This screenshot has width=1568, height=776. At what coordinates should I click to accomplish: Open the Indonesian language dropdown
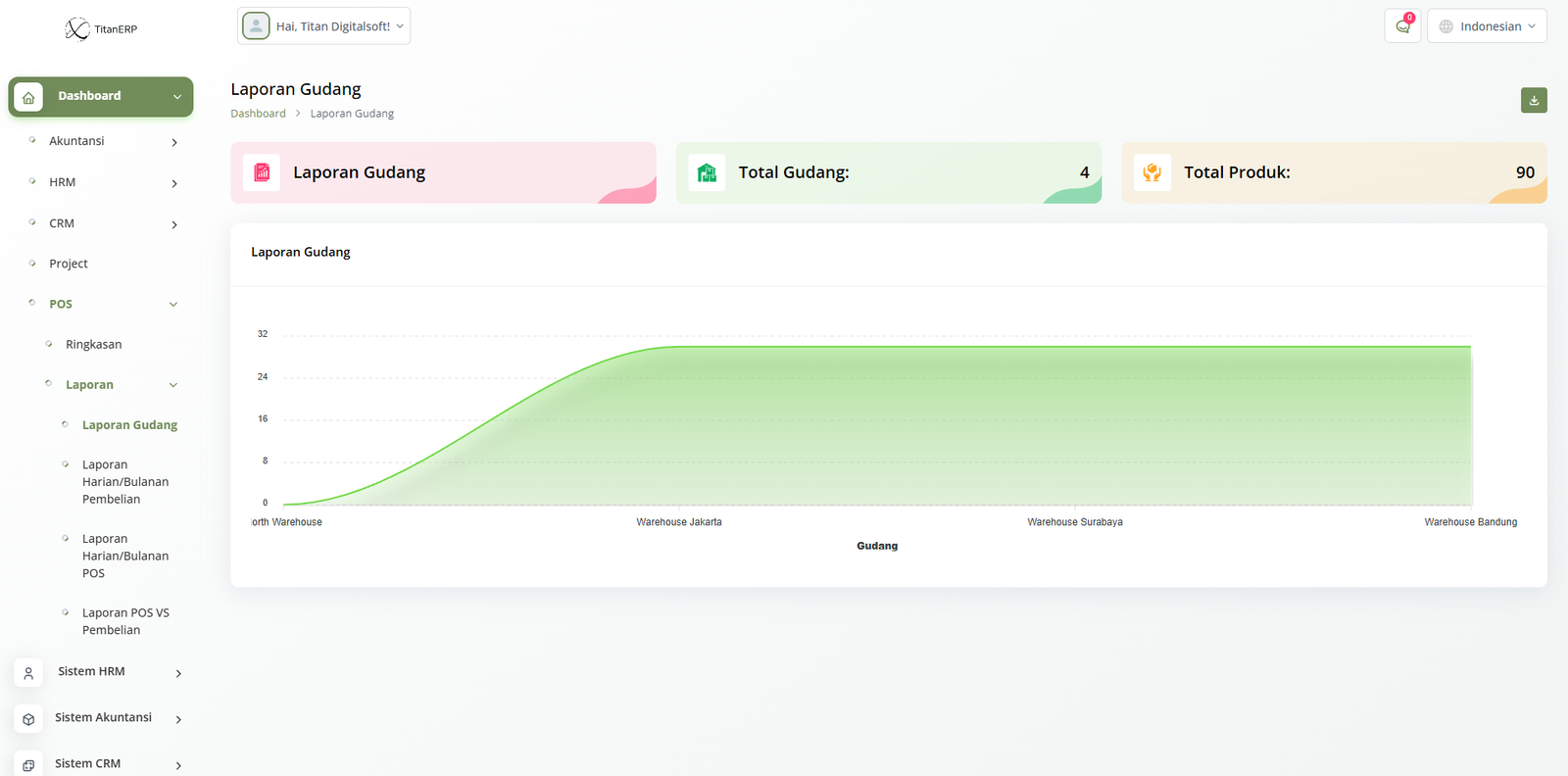coord(1487,26)
